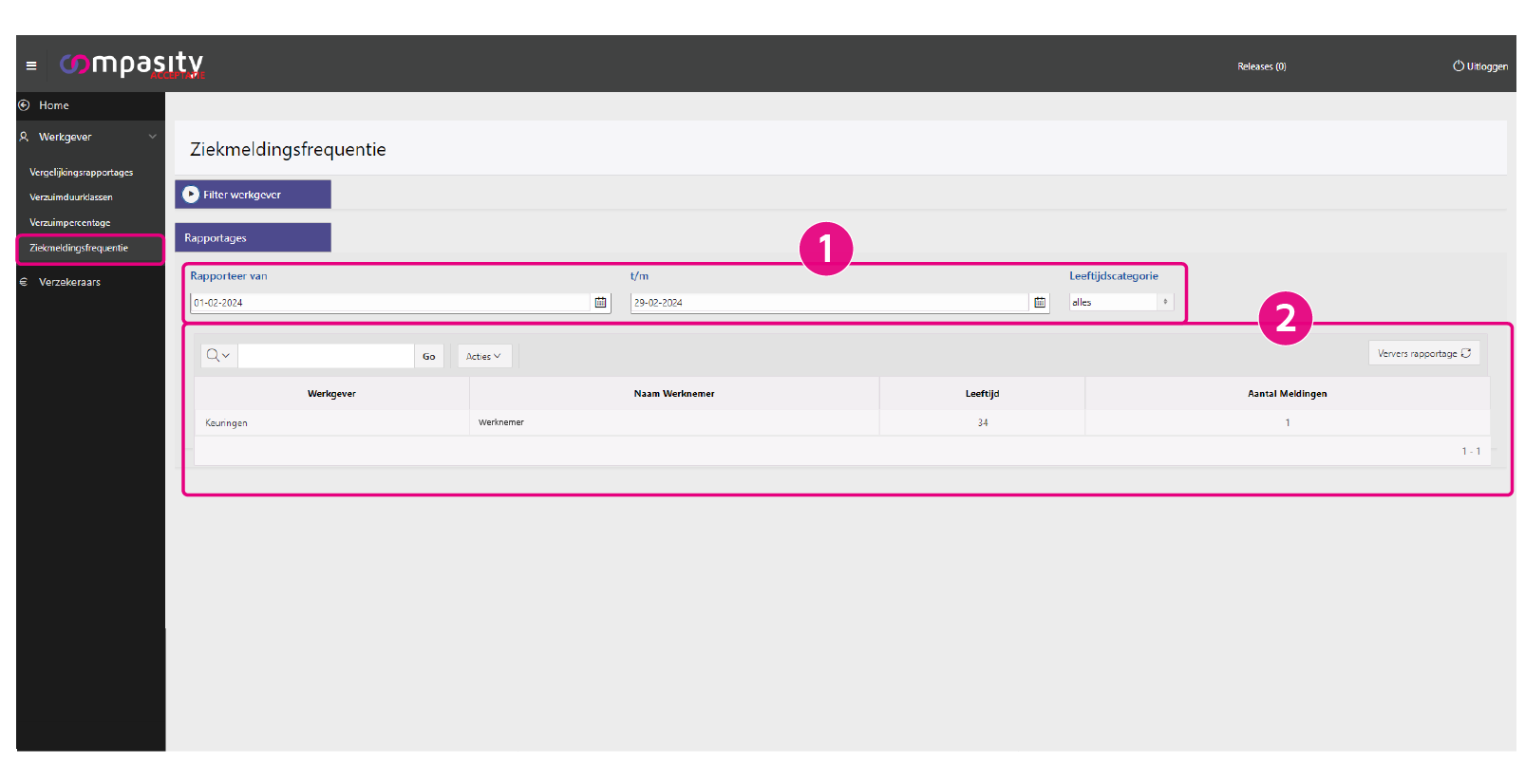The width and height of the screenshot is (1525, 784).
Task: Click the Leeftijd value 34
Action: [x=983, y=423]
